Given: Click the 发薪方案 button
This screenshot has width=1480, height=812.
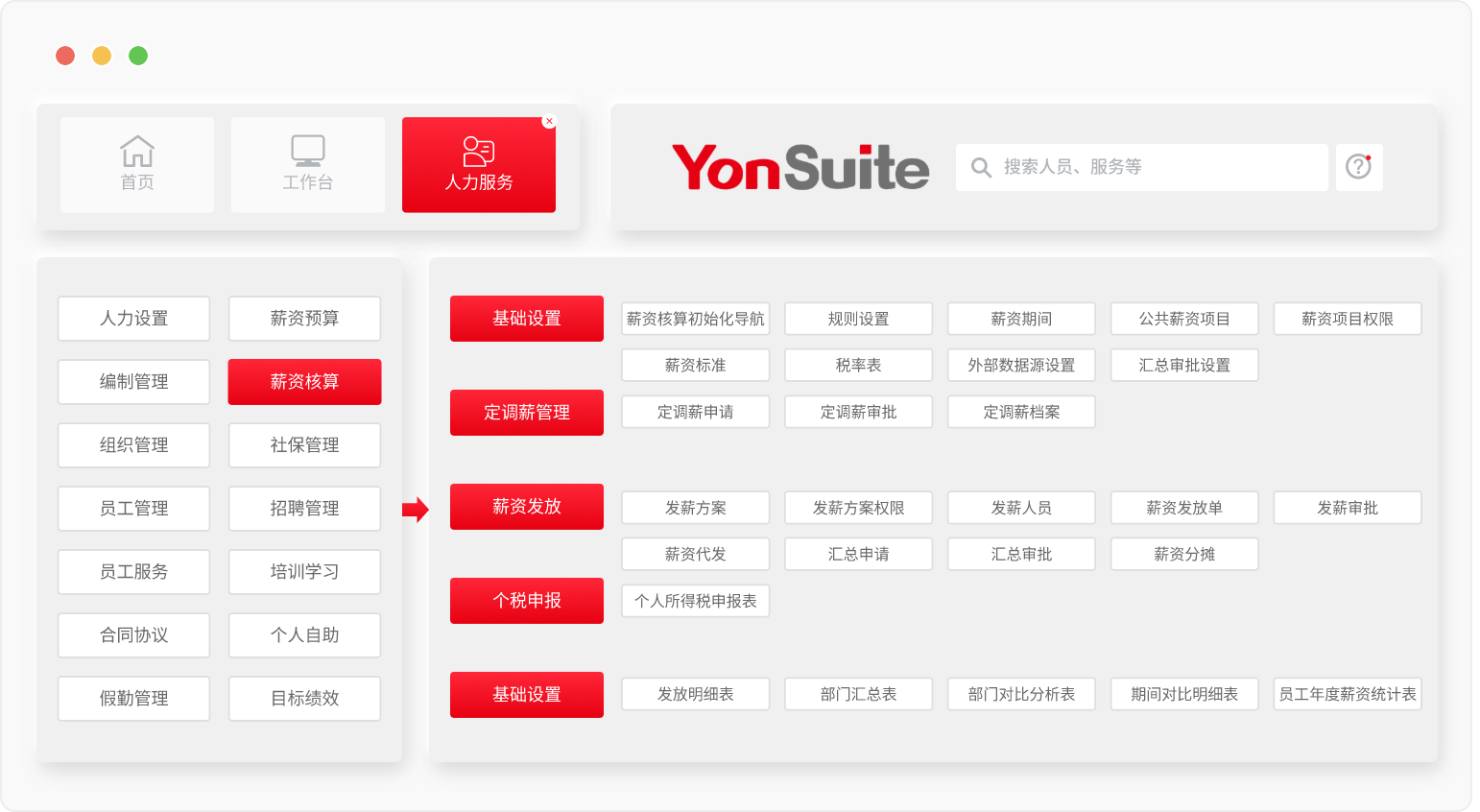Looking at the screenshot, I should coord(695,508).
